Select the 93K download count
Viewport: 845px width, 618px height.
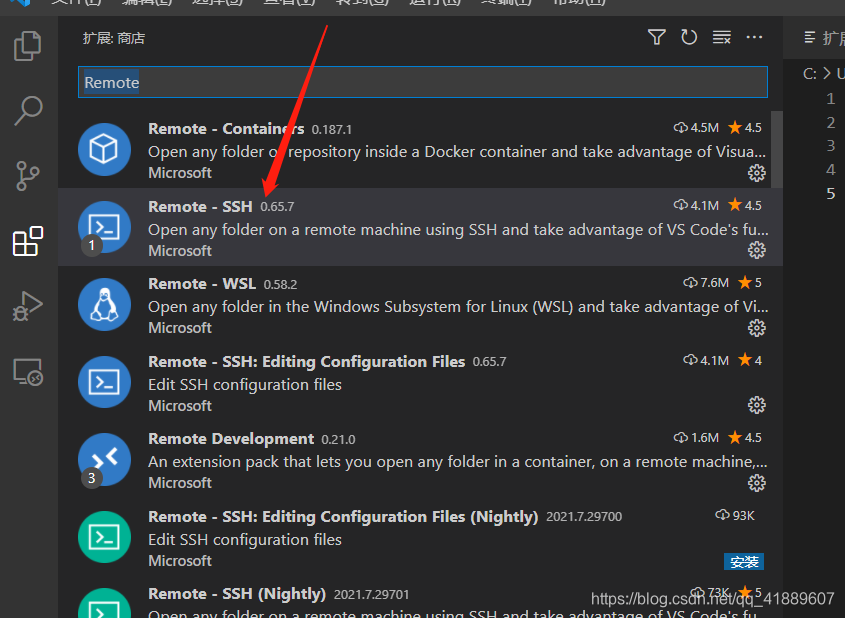(x=735, y=516)
